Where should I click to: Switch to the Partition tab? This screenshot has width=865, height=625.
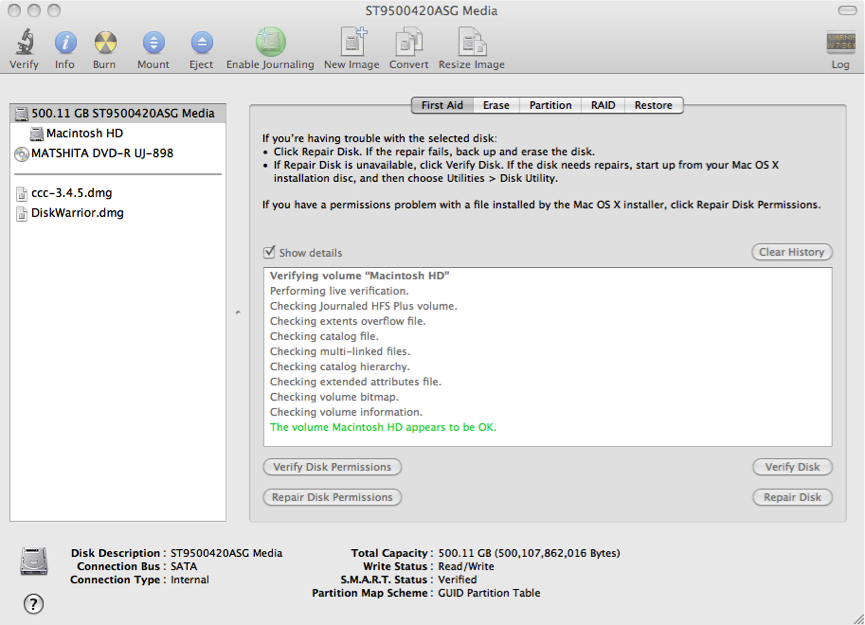[x=550, y=105]
